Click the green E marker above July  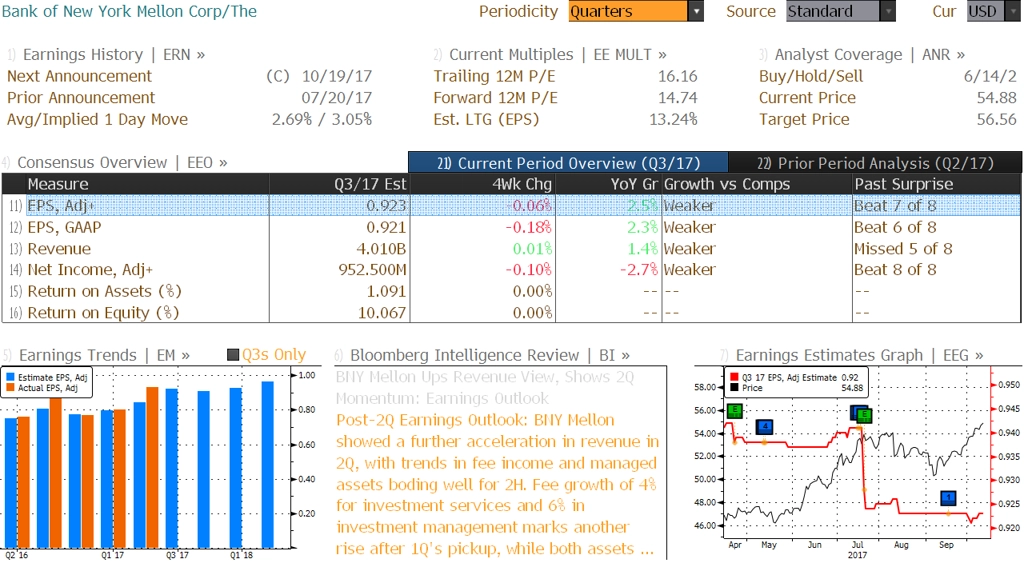(863, 415)
